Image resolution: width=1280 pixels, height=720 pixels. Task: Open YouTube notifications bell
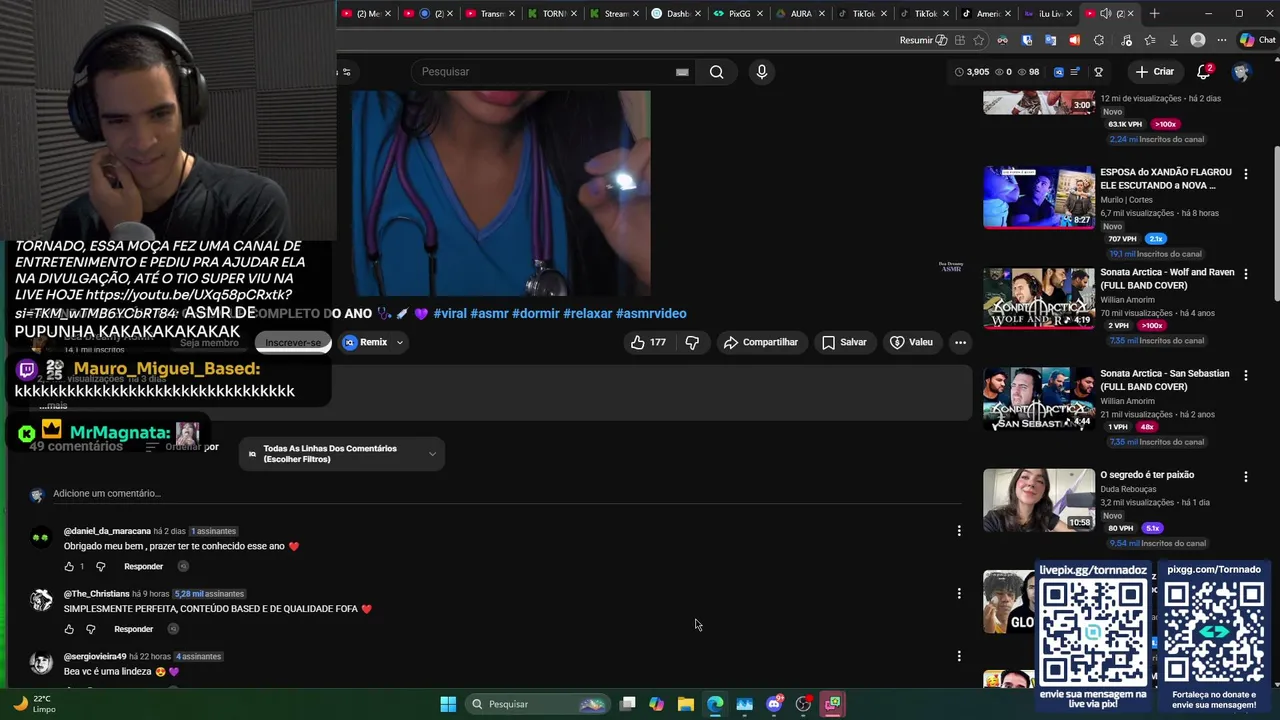[1204, 72]
